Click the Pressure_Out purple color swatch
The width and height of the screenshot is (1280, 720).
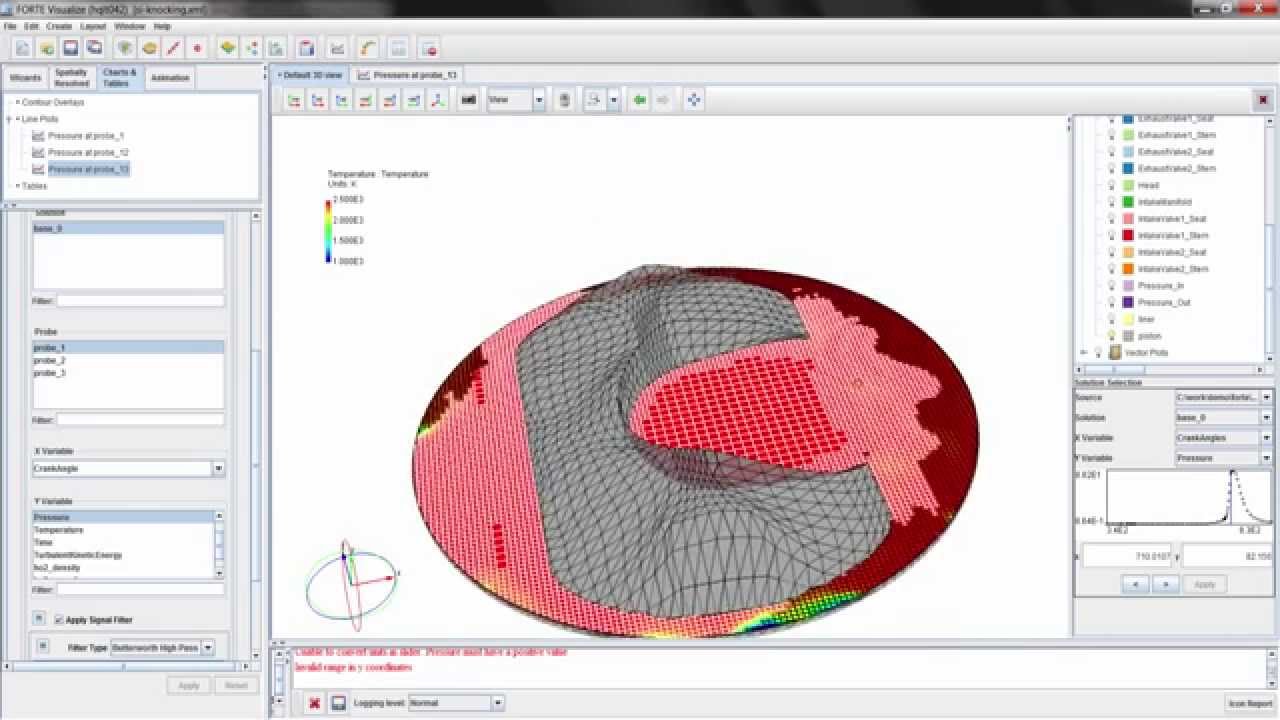[1128, 302]
